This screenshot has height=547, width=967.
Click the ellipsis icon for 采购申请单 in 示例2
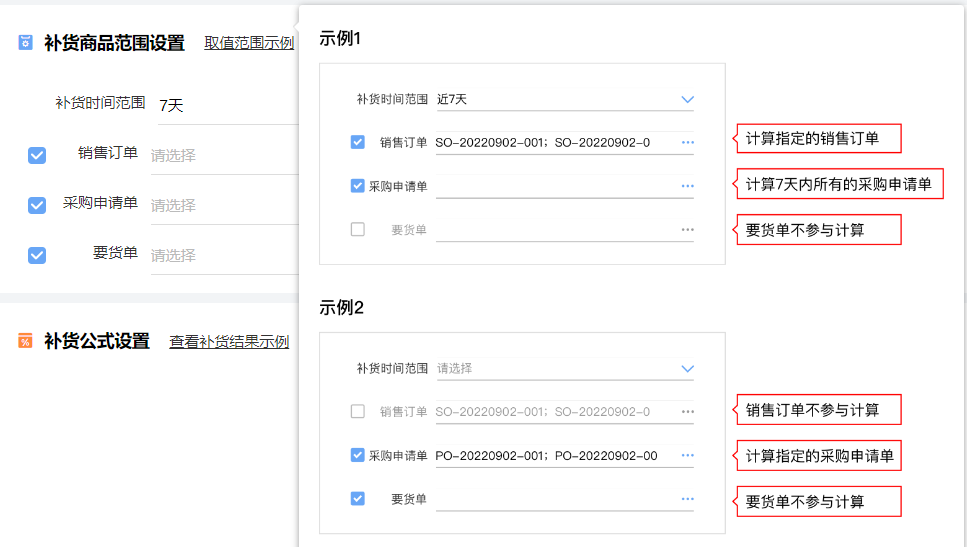687,456
